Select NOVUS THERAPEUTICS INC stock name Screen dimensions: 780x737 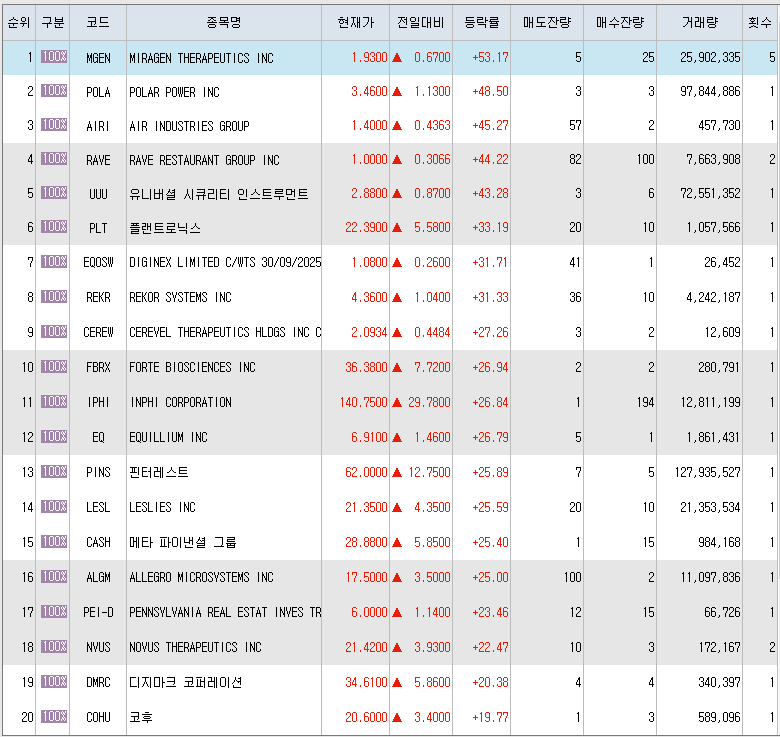click(195, 647)
